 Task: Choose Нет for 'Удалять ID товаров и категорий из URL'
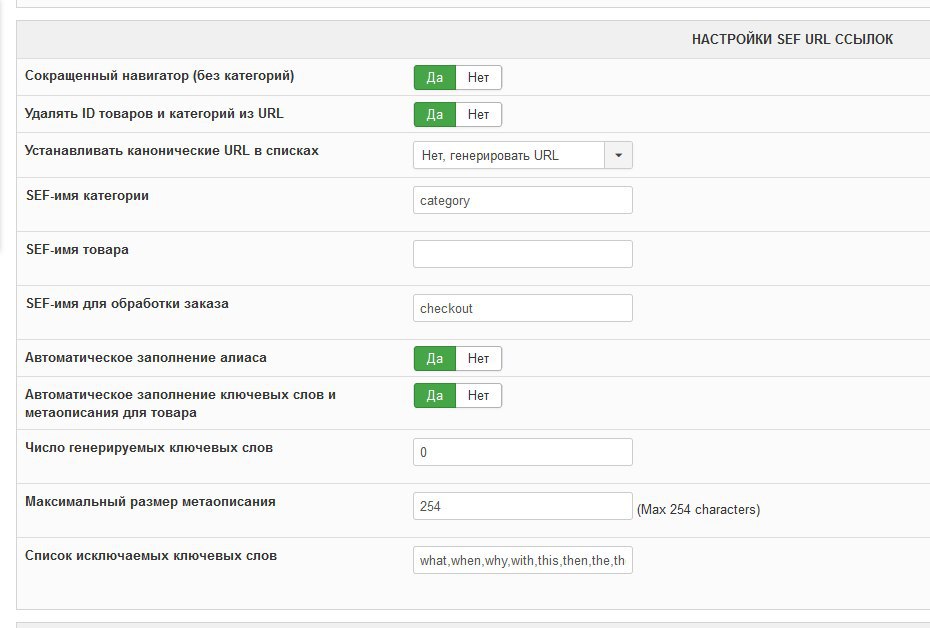coord(478,115)
